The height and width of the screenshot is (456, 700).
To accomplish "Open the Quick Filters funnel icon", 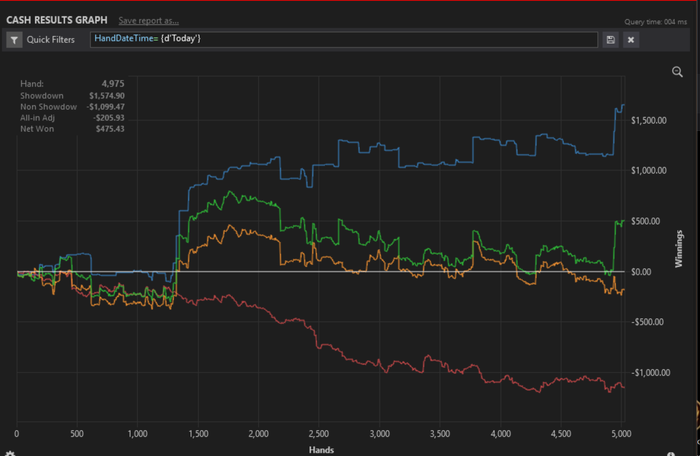I will point(14,40).
